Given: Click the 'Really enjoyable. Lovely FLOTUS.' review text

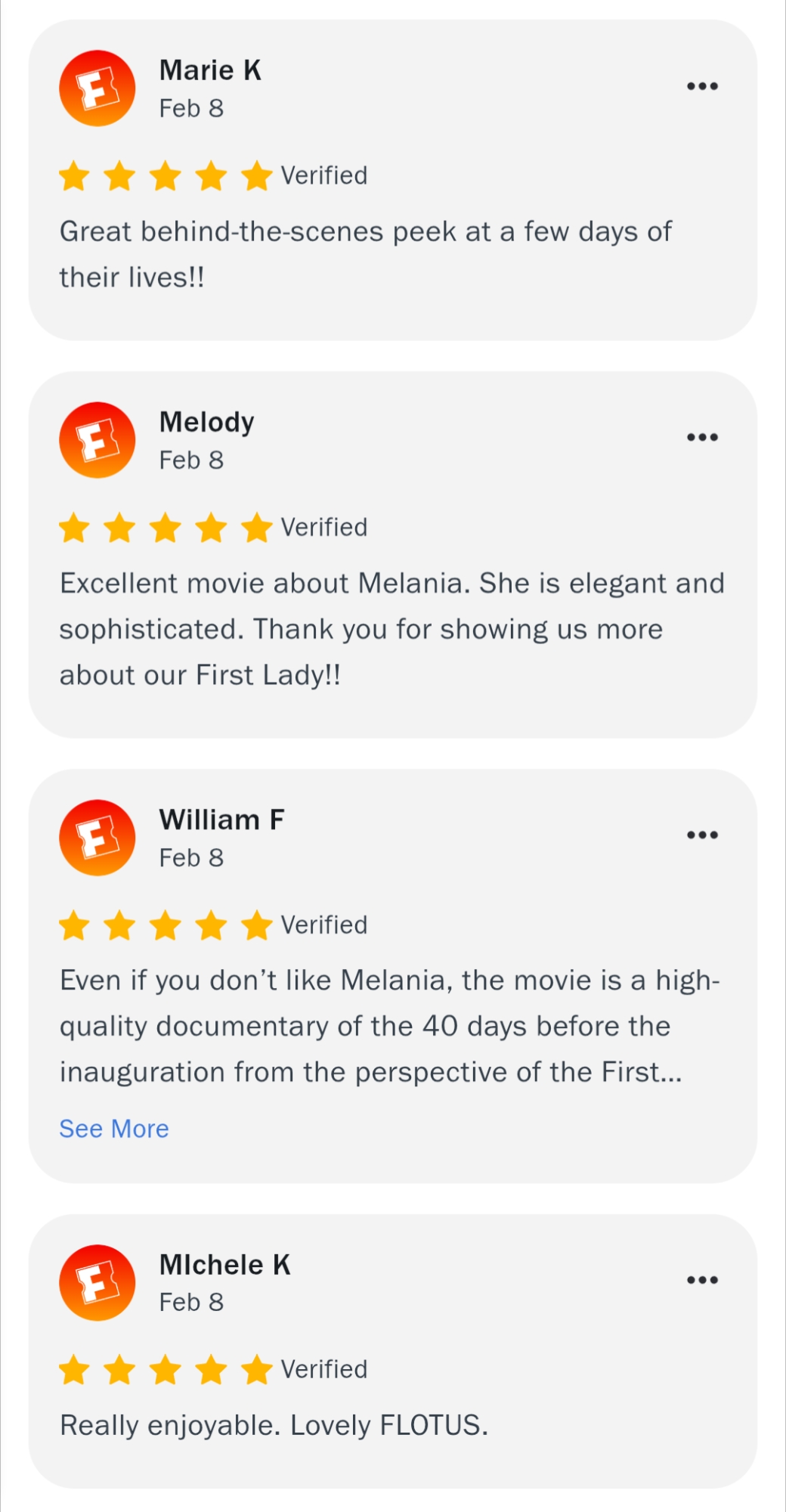Looking at the screenshot, I should pos(274,1425).
